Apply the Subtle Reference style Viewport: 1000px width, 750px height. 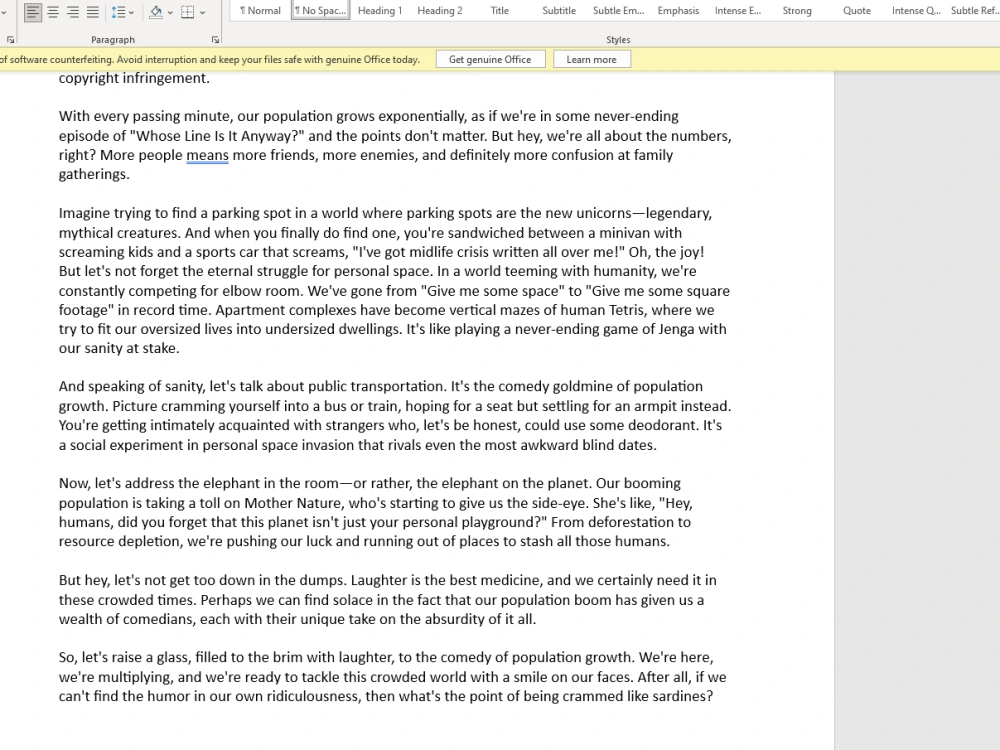(974, 10)
